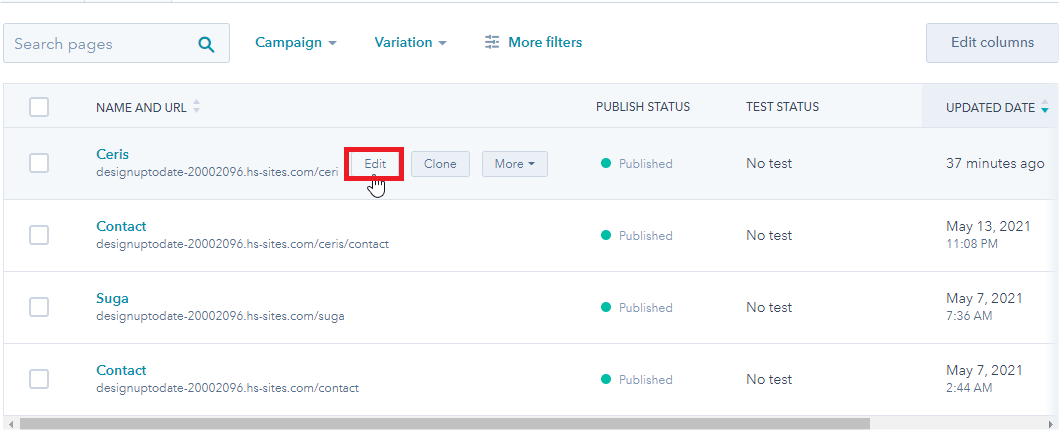Check the Suga row checkbox

pyautogui.click(x=39, y=307)
